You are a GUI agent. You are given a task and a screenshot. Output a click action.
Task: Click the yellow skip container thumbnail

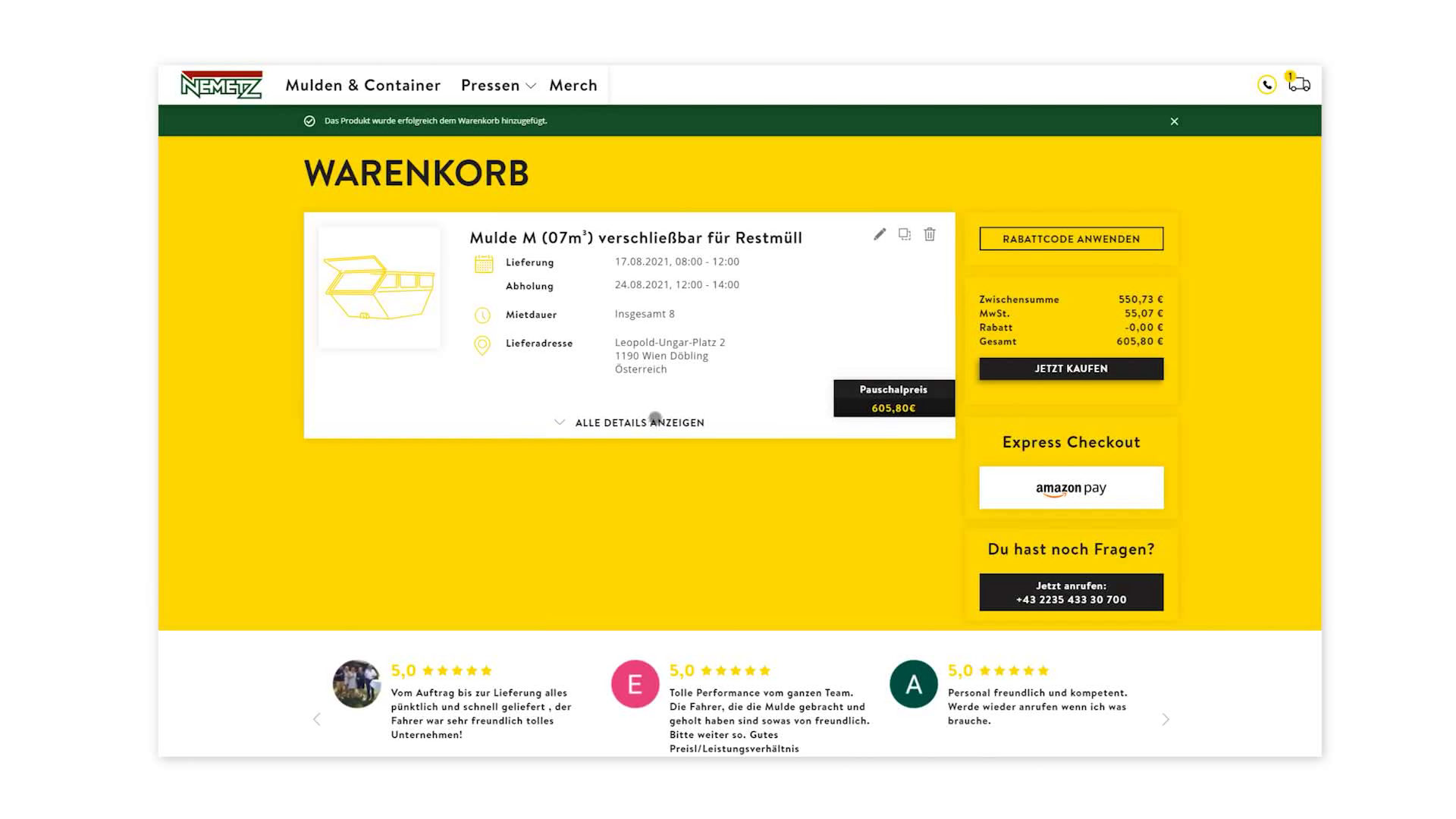(x=379, y=287)
